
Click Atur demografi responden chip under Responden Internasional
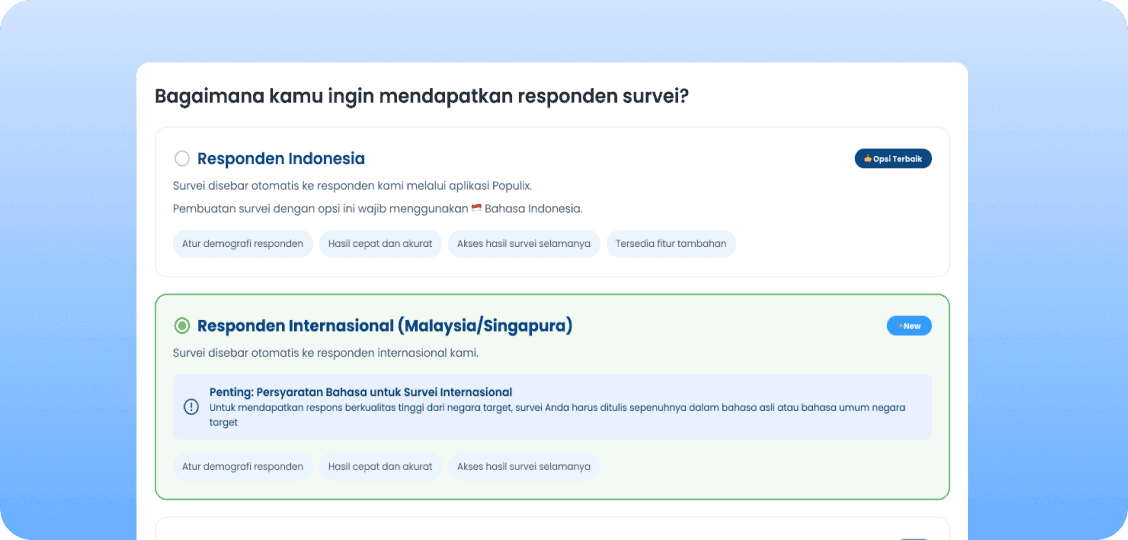pyautogui.click(x=242, y=467)
